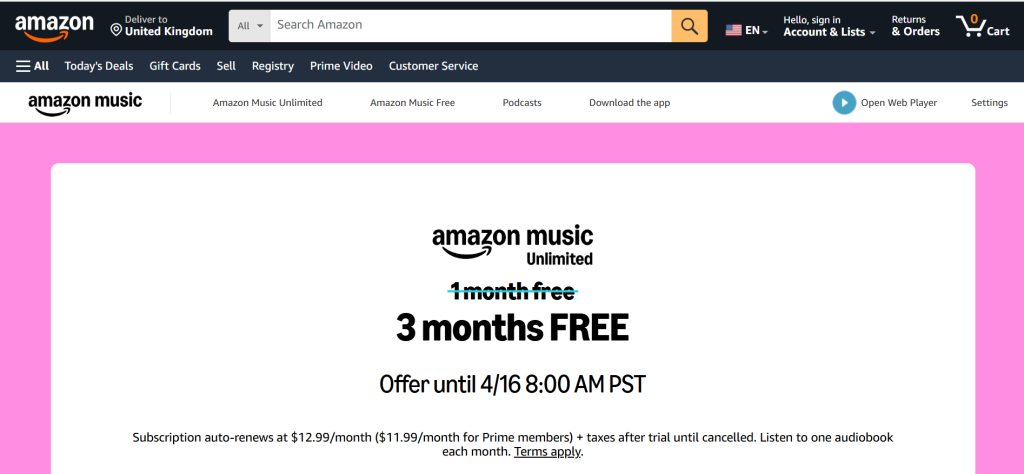Click the Amazon logo

[x=55, y=27]
